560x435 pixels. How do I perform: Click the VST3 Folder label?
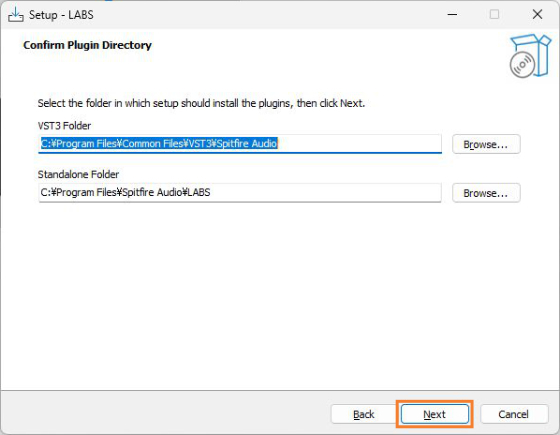point(64,126)
